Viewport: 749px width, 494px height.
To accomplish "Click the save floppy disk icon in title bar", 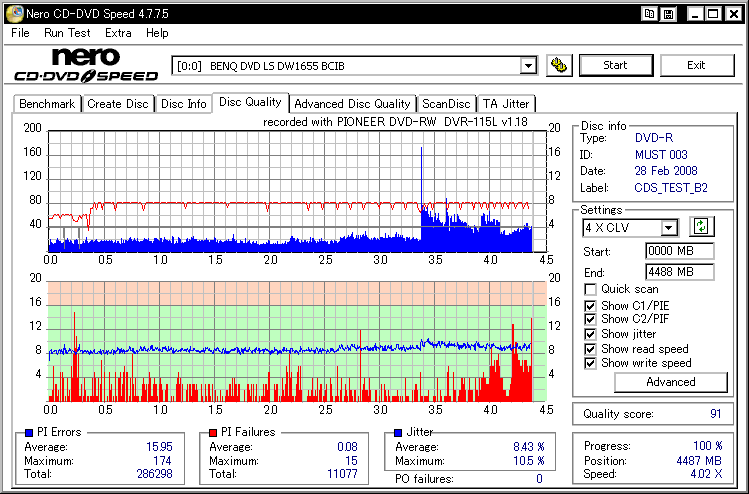I will (x=669, y=14).
